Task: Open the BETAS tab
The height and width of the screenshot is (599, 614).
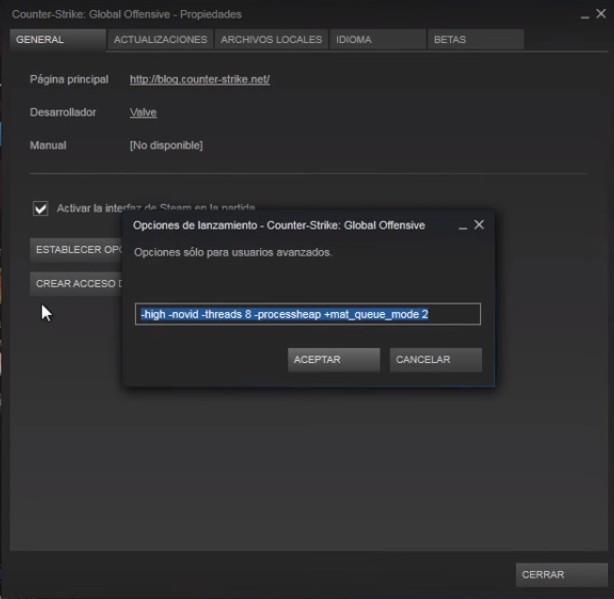Action: tap(476, 40)
